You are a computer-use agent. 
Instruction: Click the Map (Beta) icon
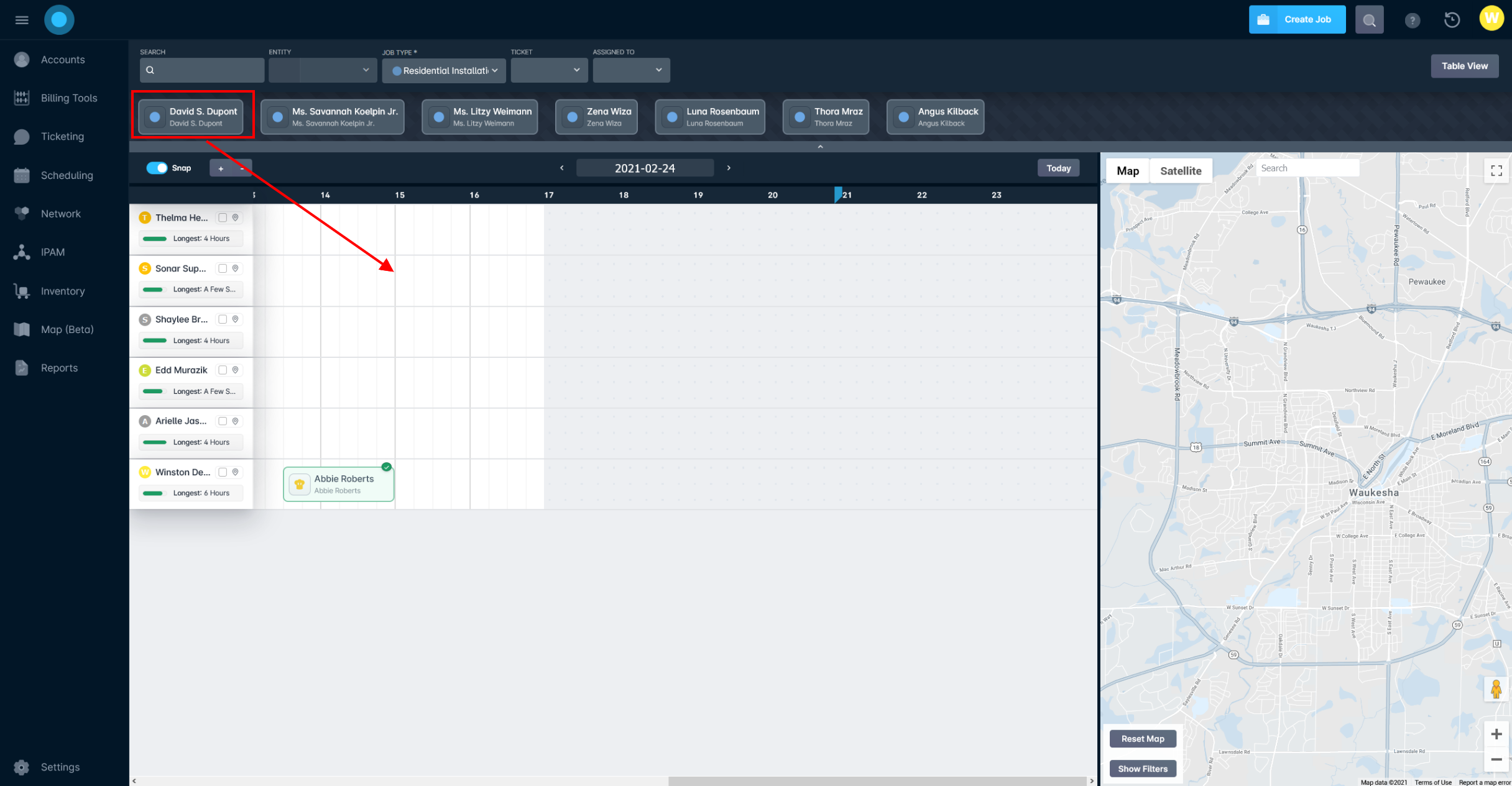pos(22,329)
